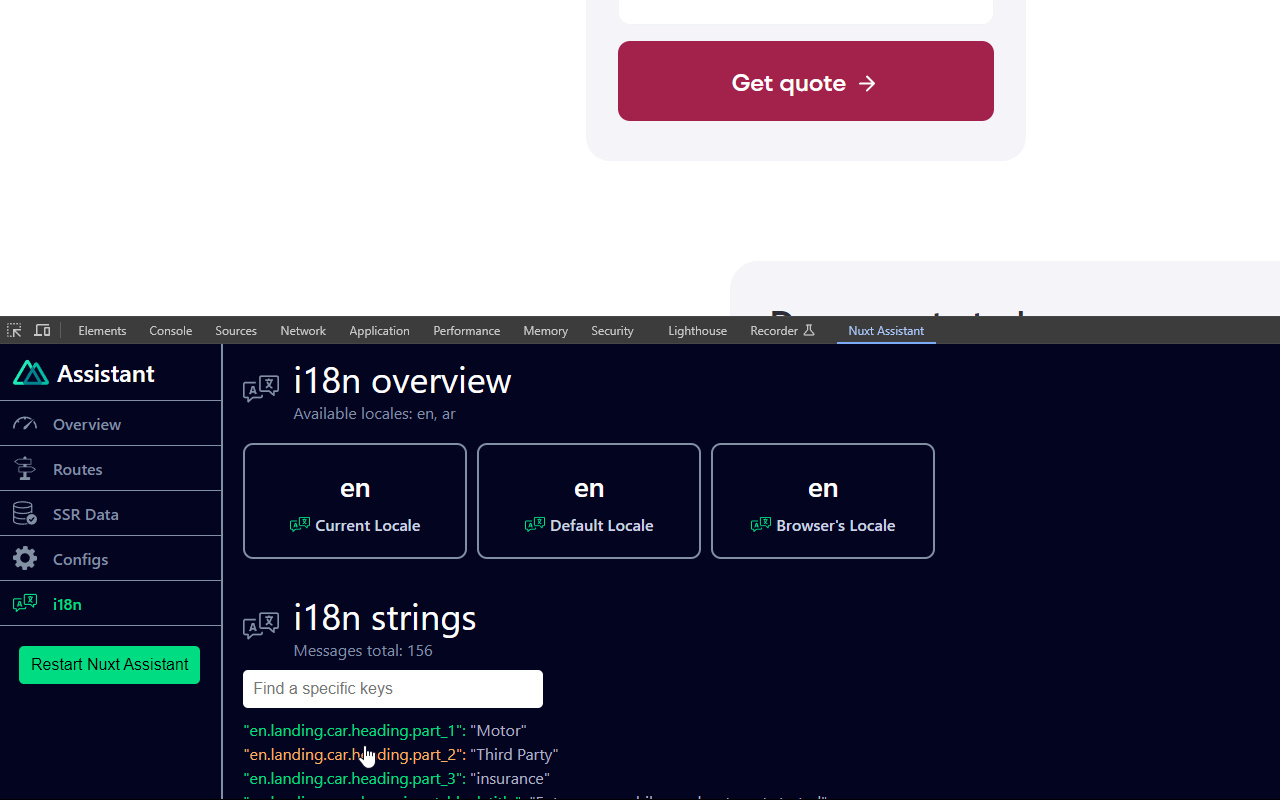The height and width of the screenshot is (800, 1280).
Task: Open the Application tab
Action: coord(379,330)
